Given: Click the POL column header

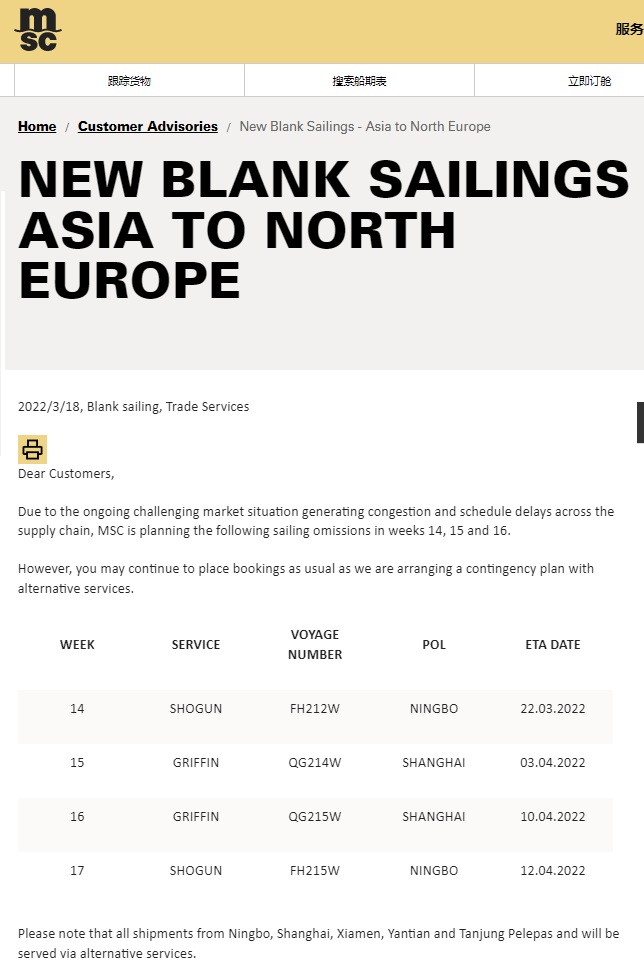Looking at the screenshot, I should [x=434, y=645].
